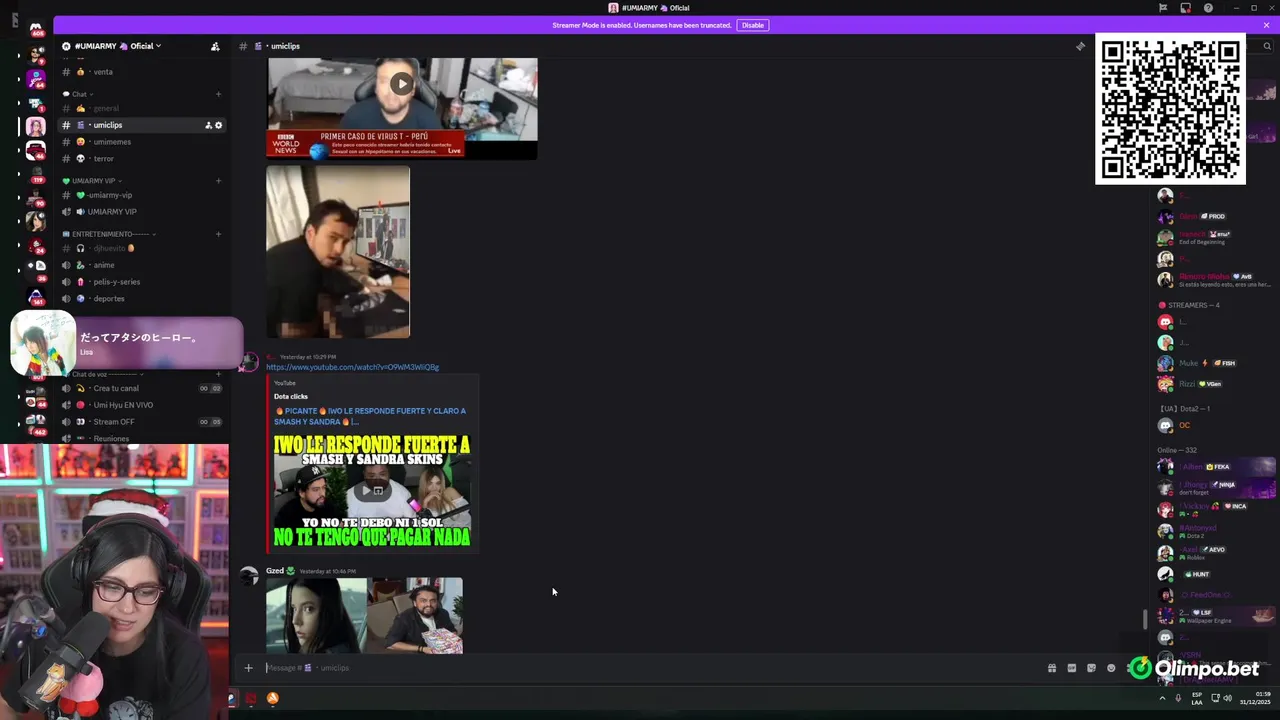This screenshot has width=1280, height=720.
Task: Join the Umi Hyu EN VIVO voice channel
Action: [140, 405]
